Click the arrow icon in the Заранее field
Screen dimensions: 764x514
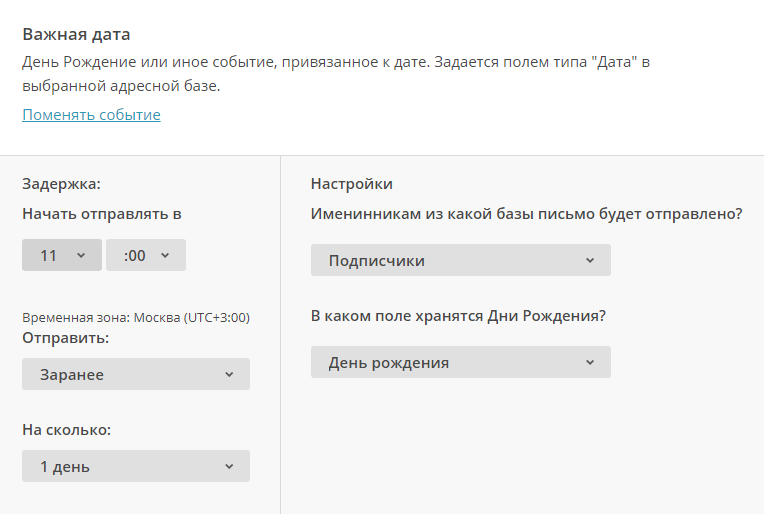pyautogui.click(x=229, y=375)
